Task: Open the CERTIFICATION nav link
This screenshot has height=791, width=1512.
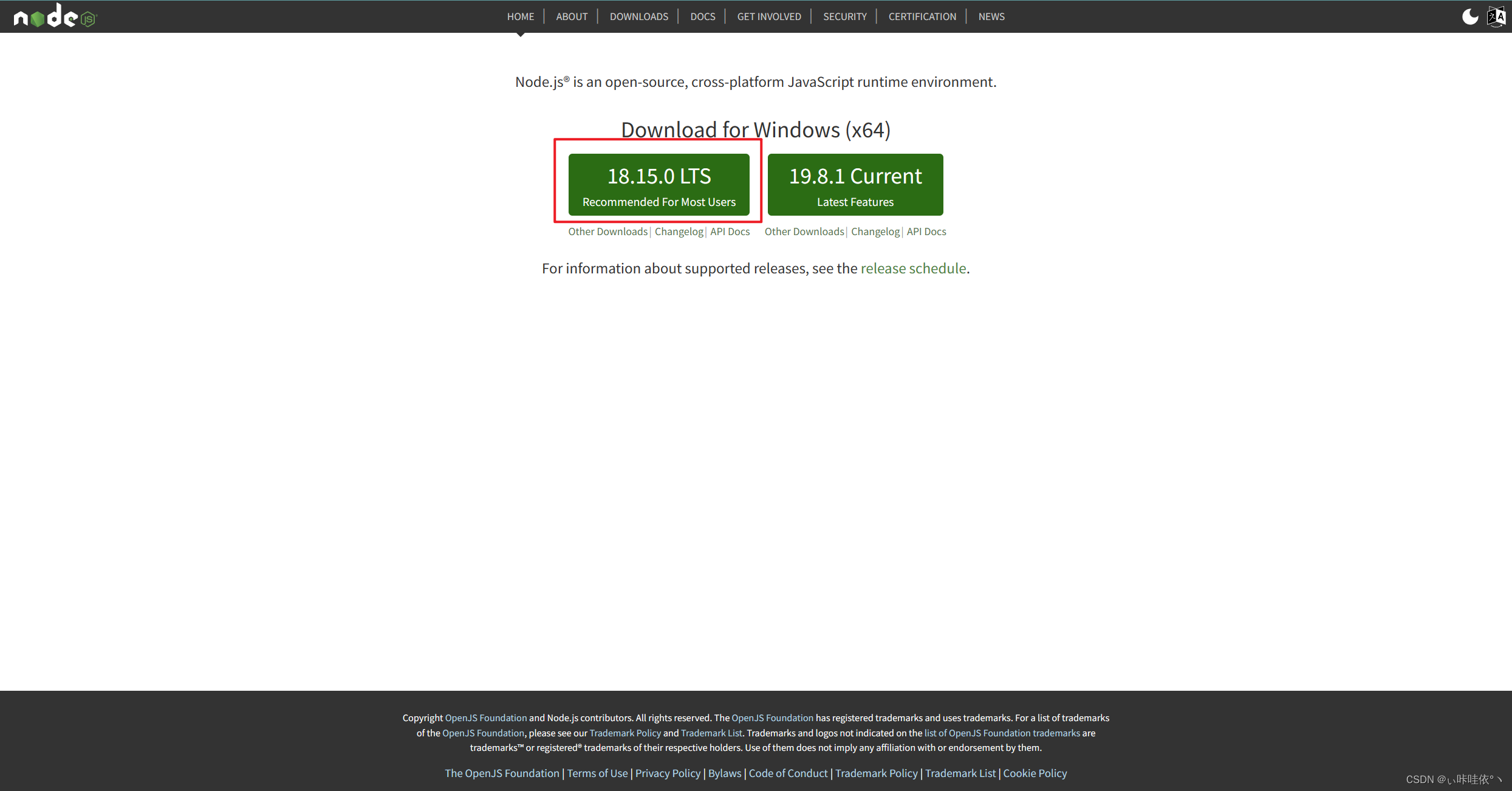Action: tap(922, 16)
